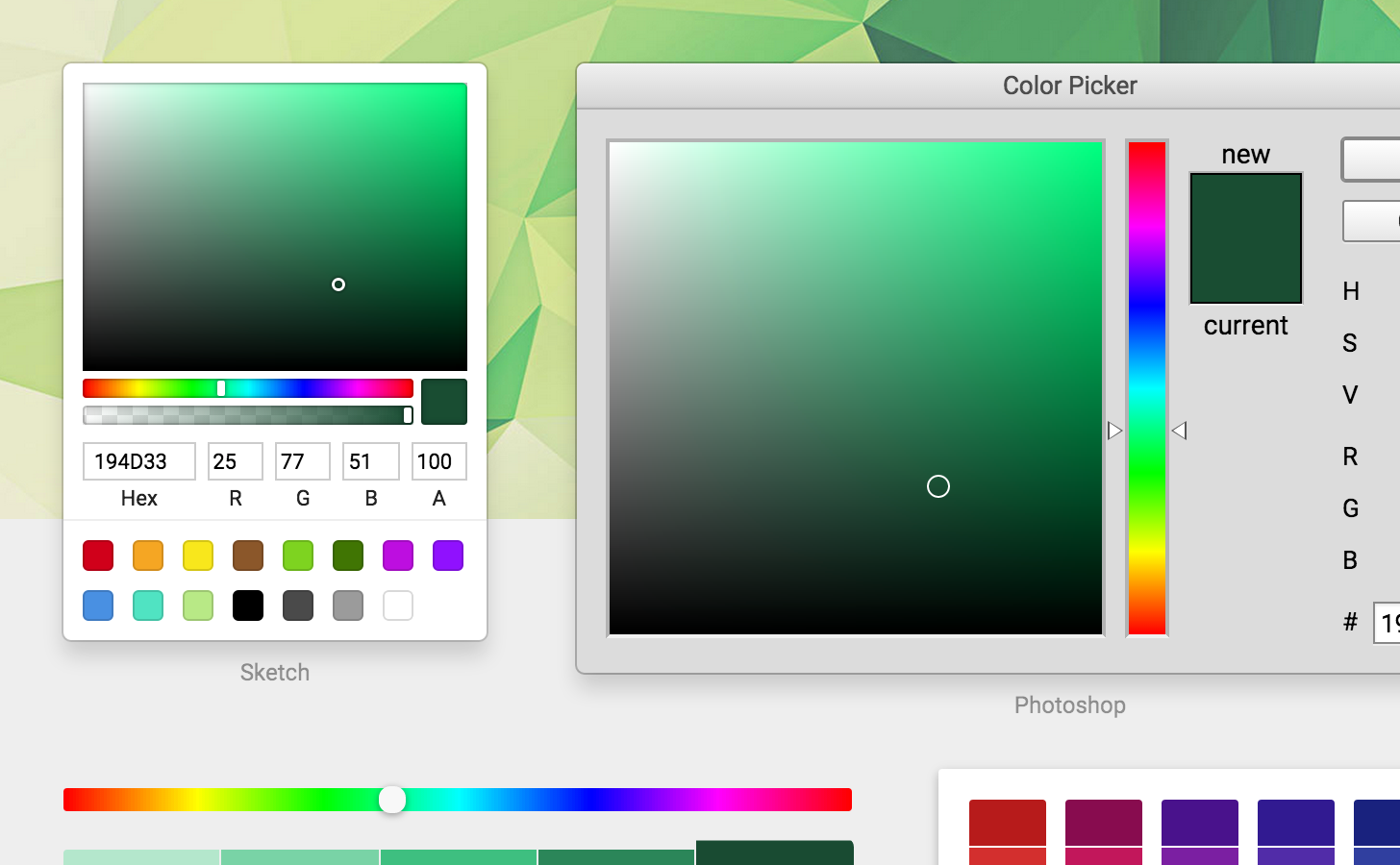The width and height of the screenshot is (1400, 865).
Task: Click the Photoshop vertical hue bar
Action: [x=1147, y=387]
